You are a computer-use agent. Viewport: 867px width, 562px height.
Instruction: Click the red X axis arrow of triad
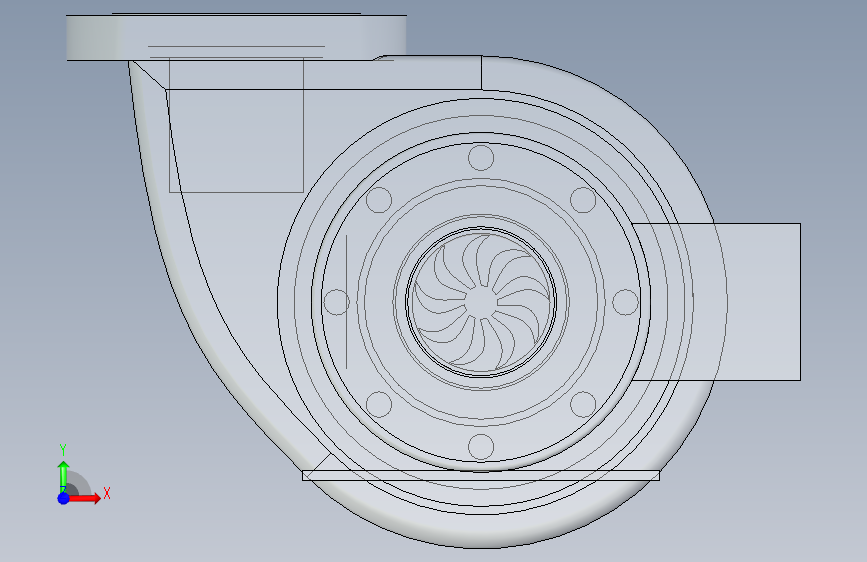pos(84,498)
